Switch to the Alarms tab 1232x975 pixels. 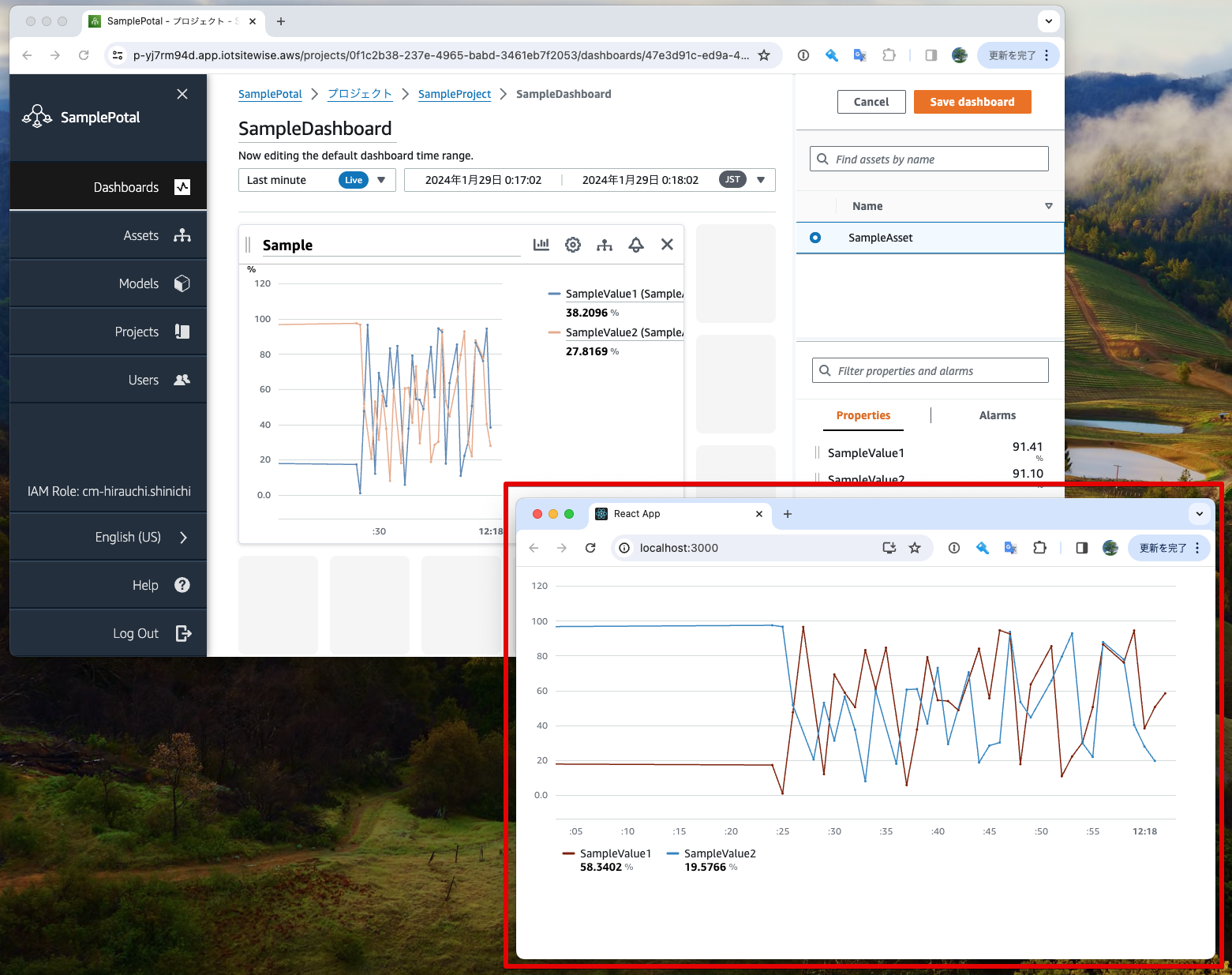coord(997,414)
